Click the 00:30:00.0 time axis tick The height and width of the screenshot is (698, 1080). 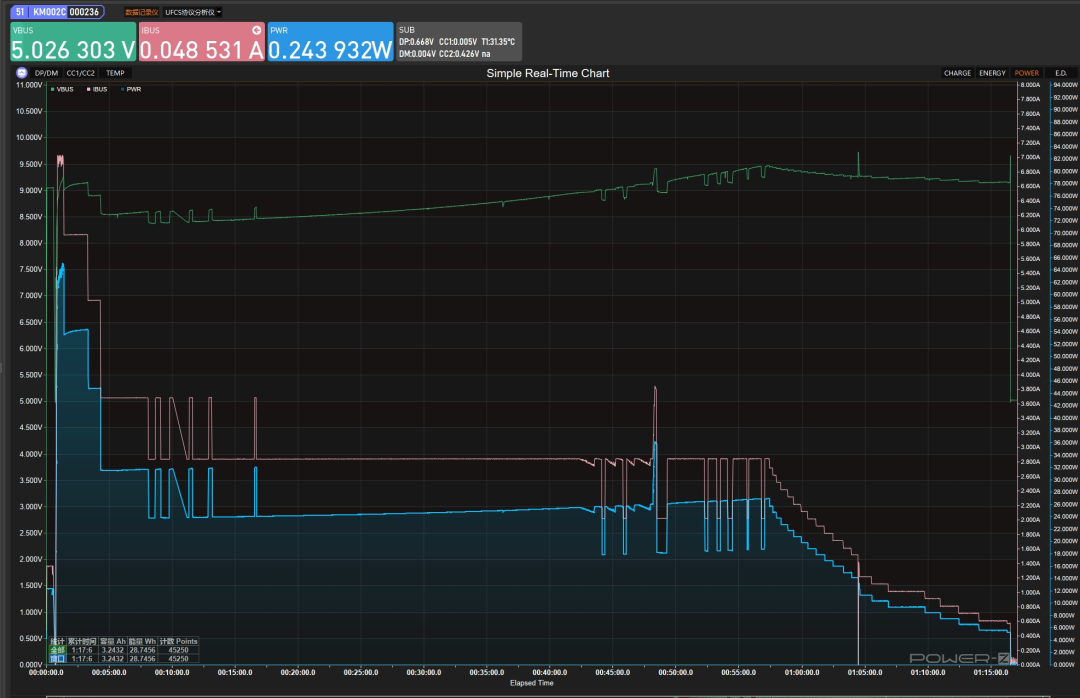424,673
